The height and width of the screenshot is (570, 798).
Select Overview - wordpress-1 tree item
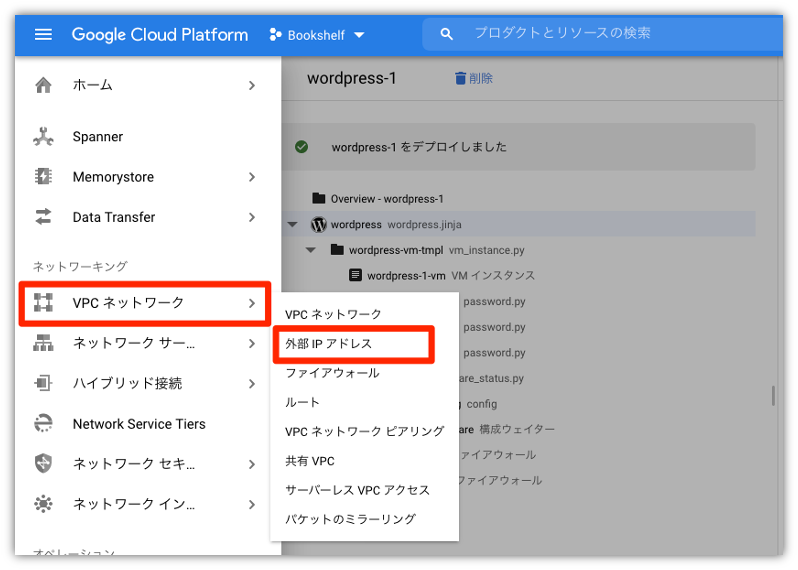click(x=387, y=199)
